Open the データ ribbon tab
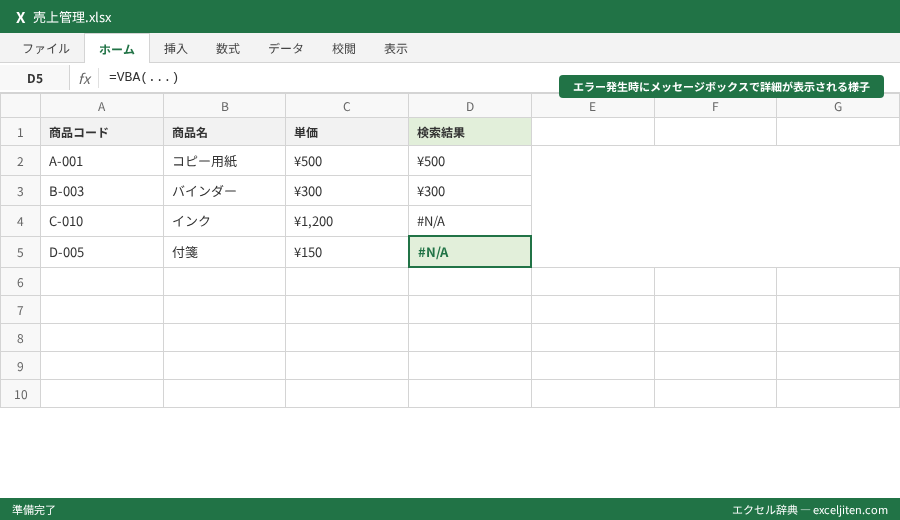Image resolution: width=900 pixels, height=520 pixels. point(286,49)
